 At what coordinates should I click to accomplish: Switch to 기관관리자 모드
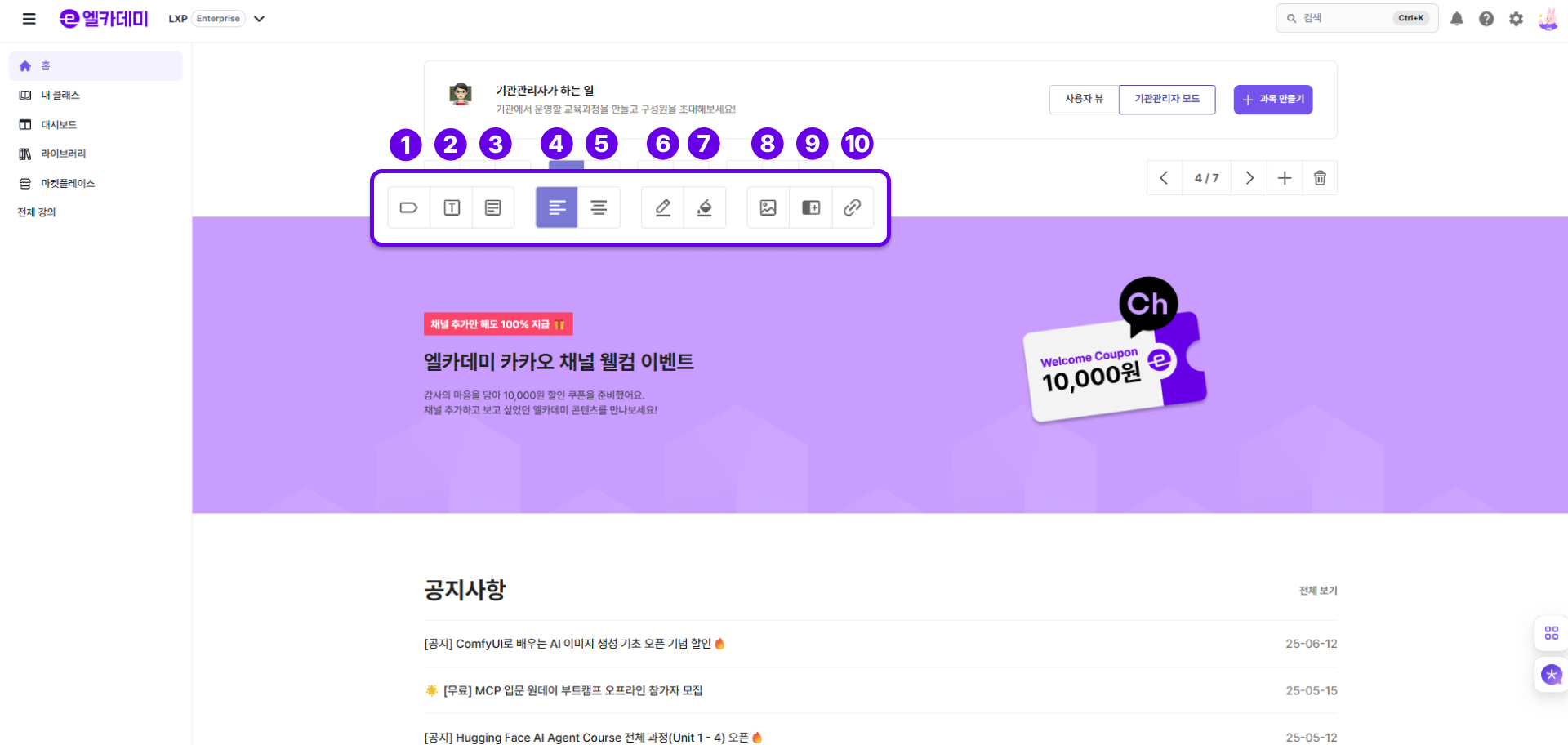(1167, 100)
